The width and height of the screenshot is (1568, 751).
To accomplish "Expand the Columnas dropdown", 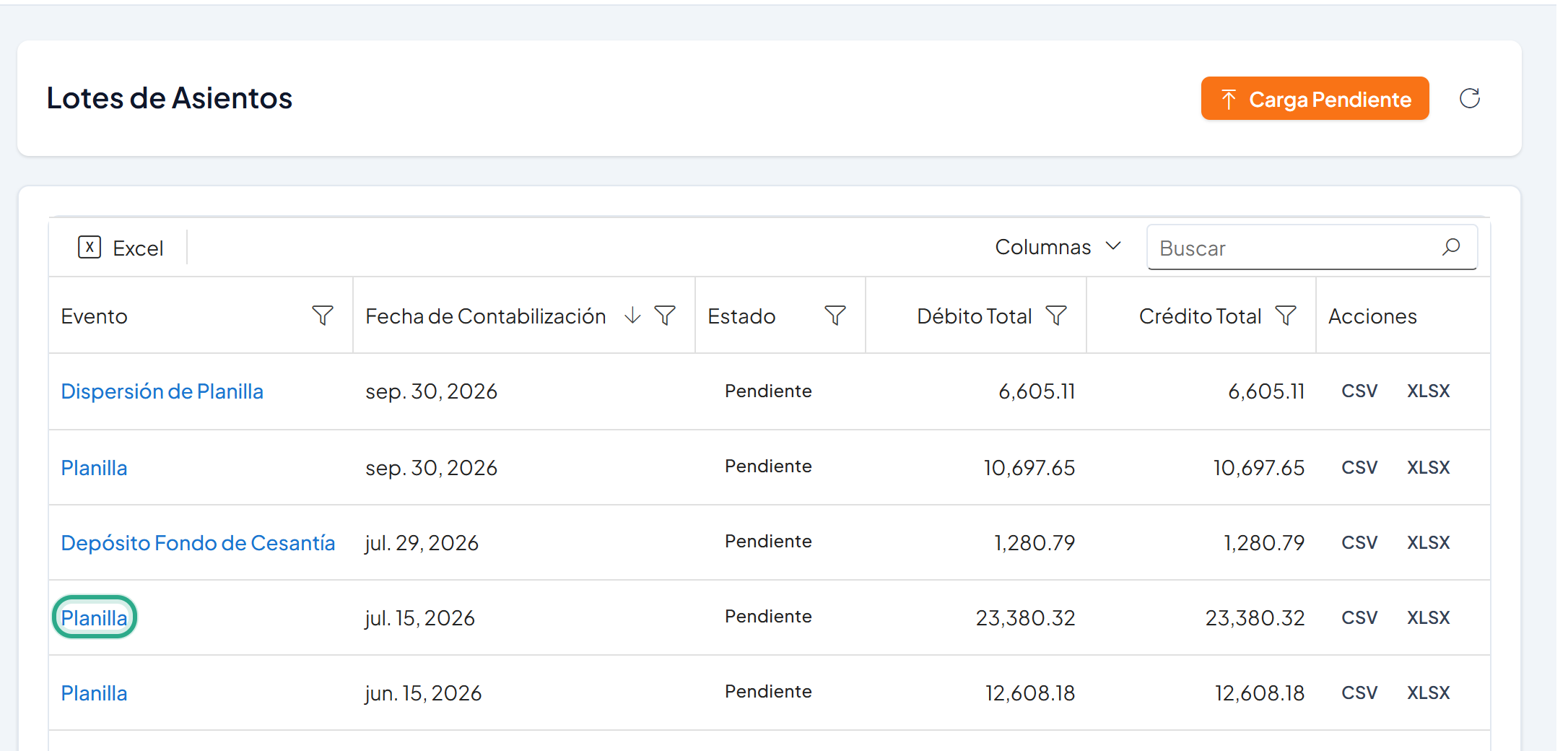I will [1058, 247].
